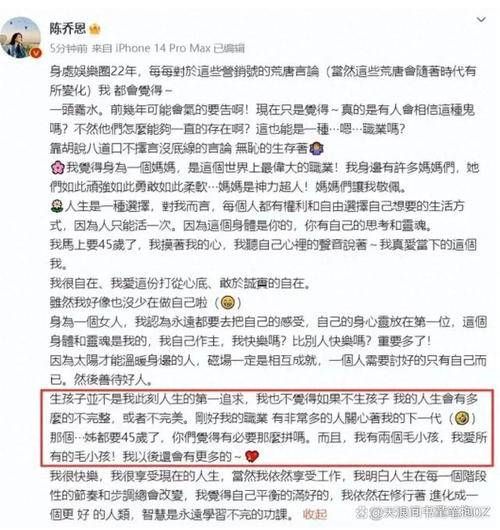The height and width of the screenshot is (530, 500).
Task: Click the pink flower emoji before 我覺得身為
Action: click(57, 168)
